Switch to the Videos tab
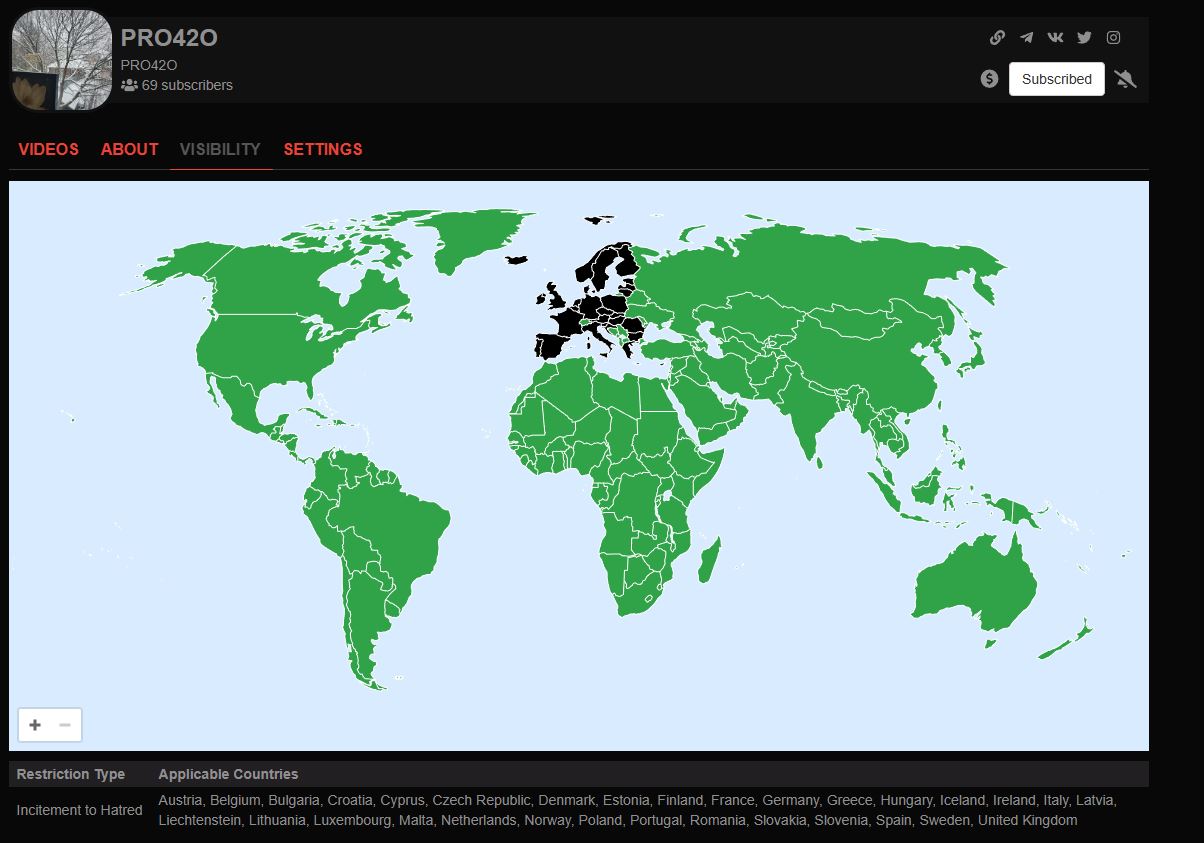Image resolution: width=1204 pixels, height=843 pixels. point(48,149)
